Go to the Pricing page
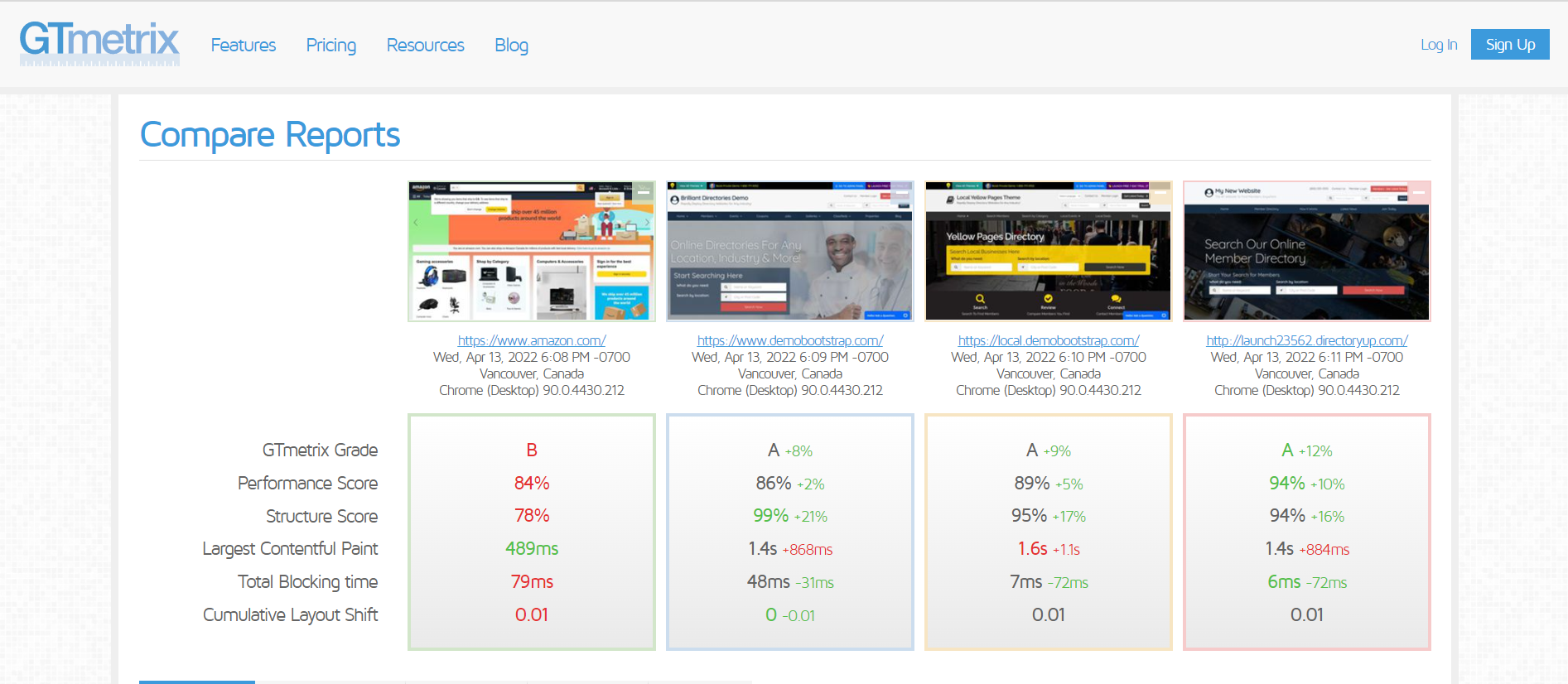 331,45
